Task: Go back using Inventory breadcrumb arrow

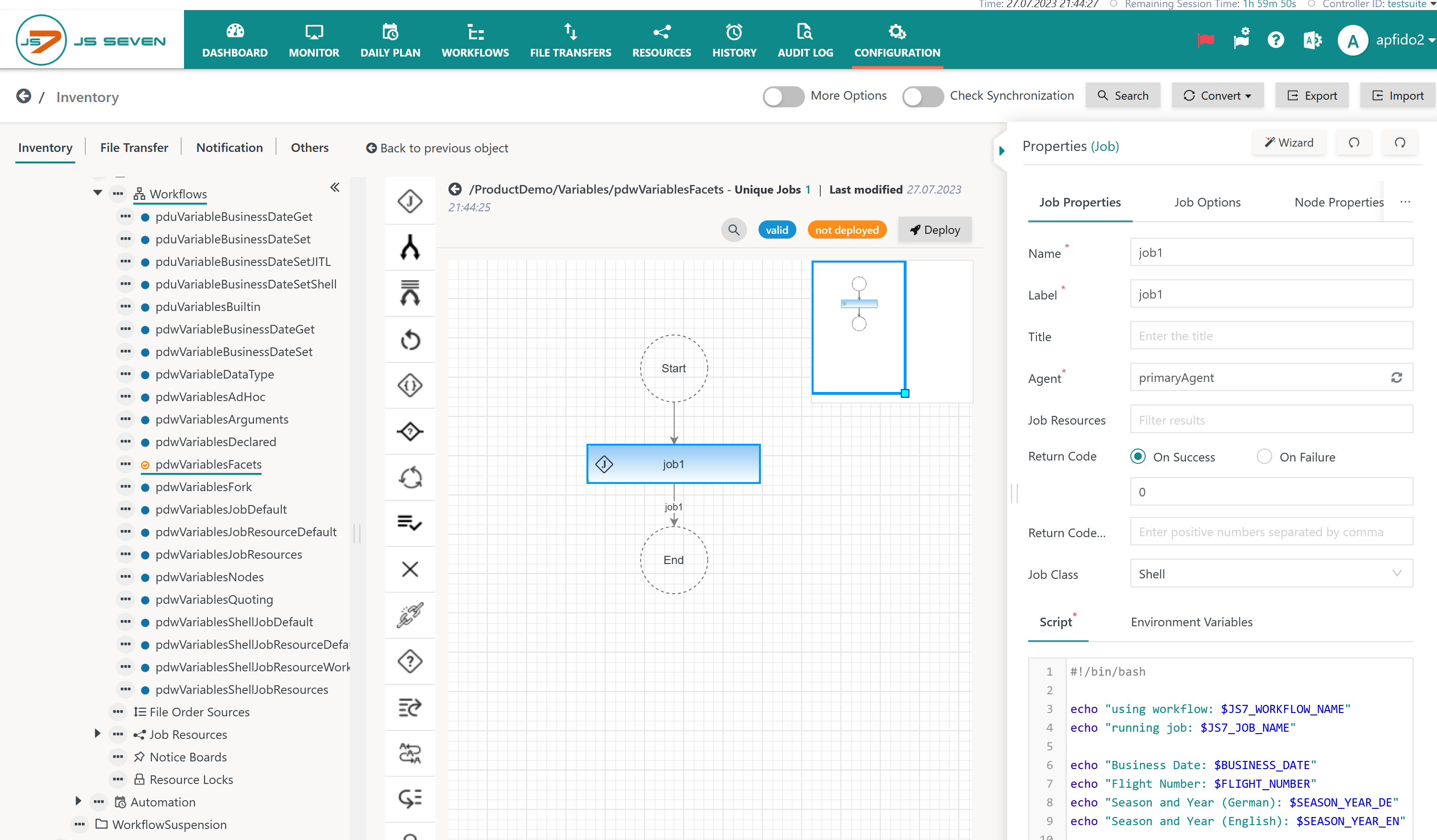Action: pos(23,96)
